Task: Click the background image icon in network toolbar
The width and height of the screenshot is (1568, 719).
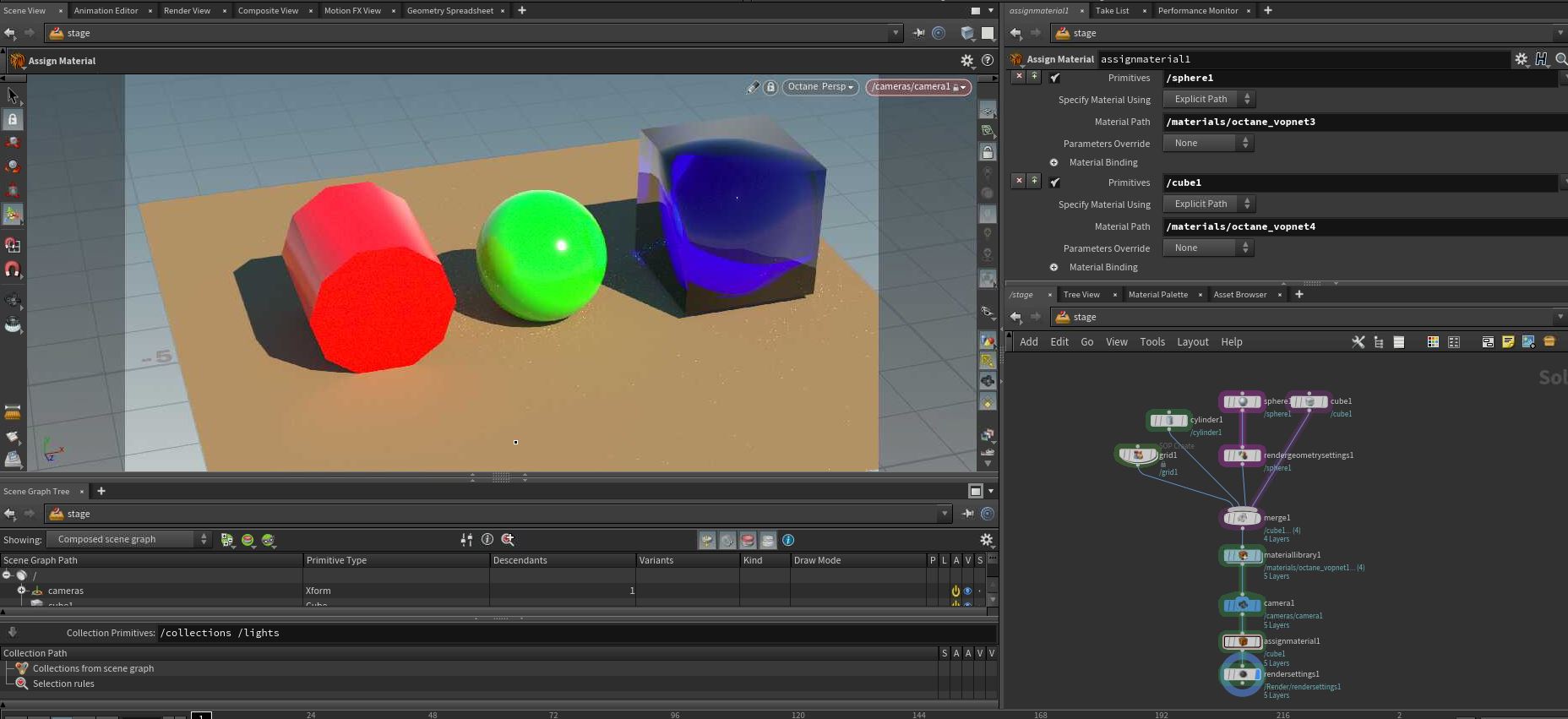Action: click(1528, 342)
